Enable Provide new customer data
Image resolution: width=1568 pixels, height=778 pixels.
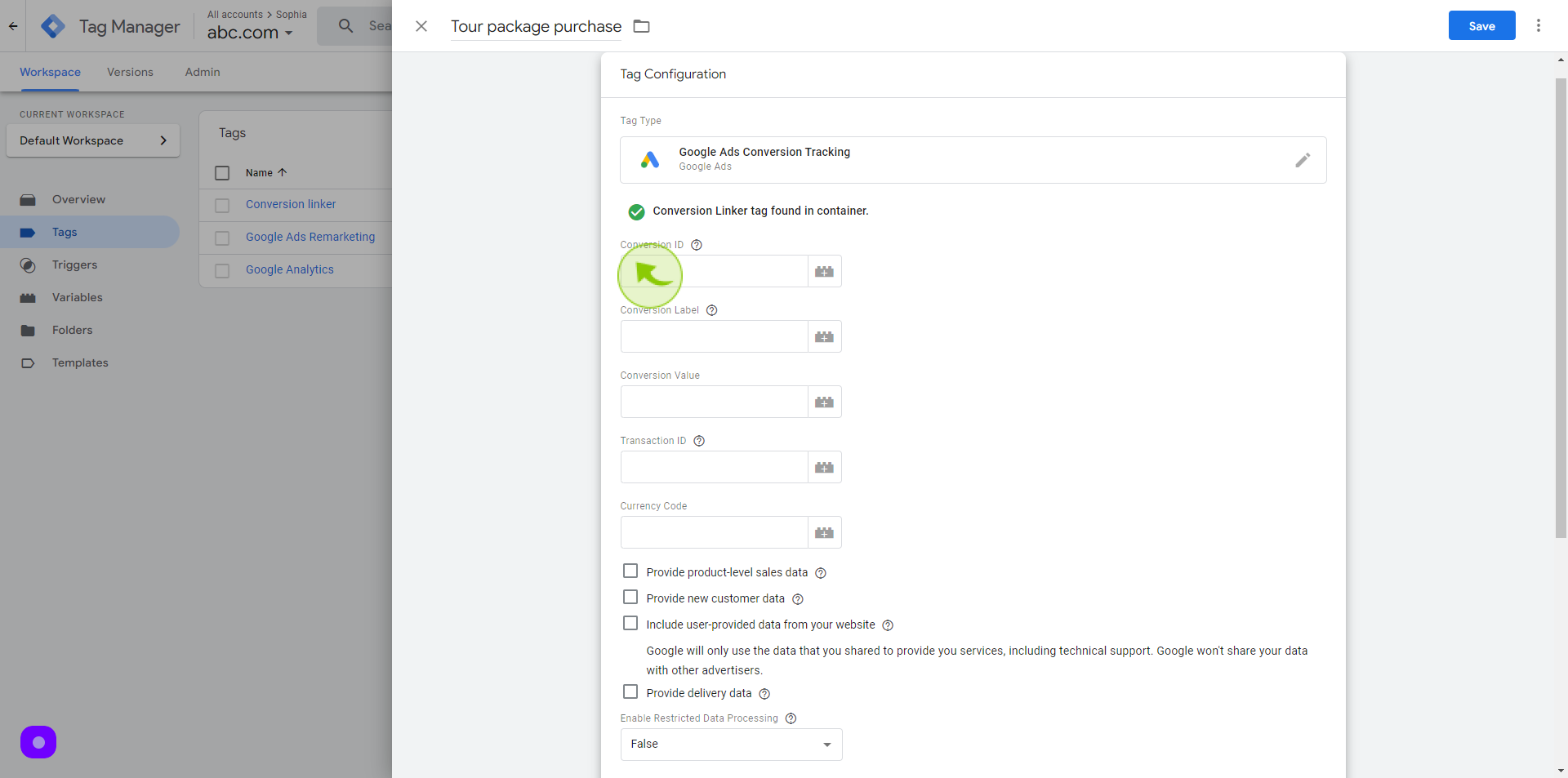point(630,597)
